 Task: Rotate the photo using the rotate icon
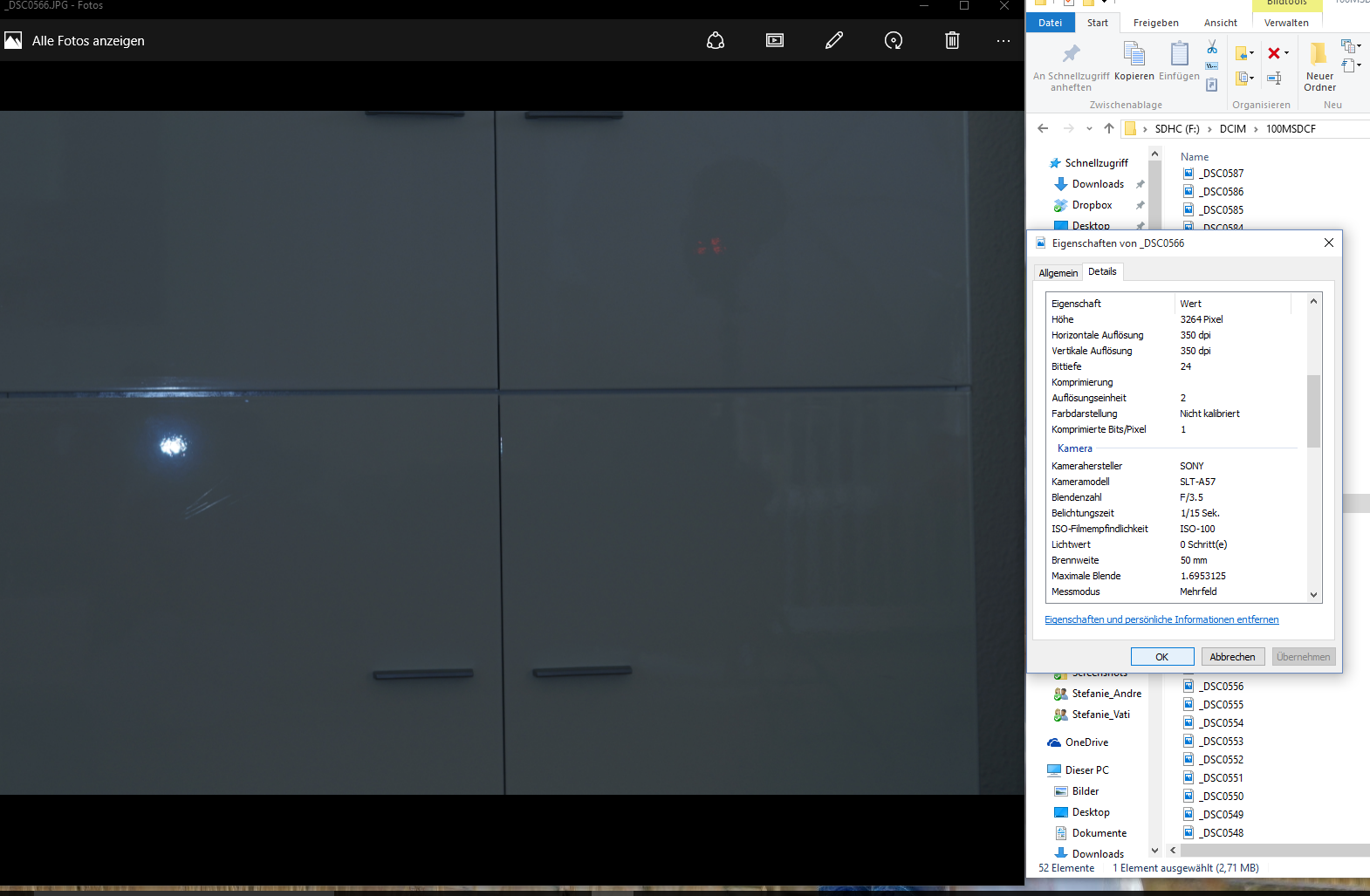(894, 40)
